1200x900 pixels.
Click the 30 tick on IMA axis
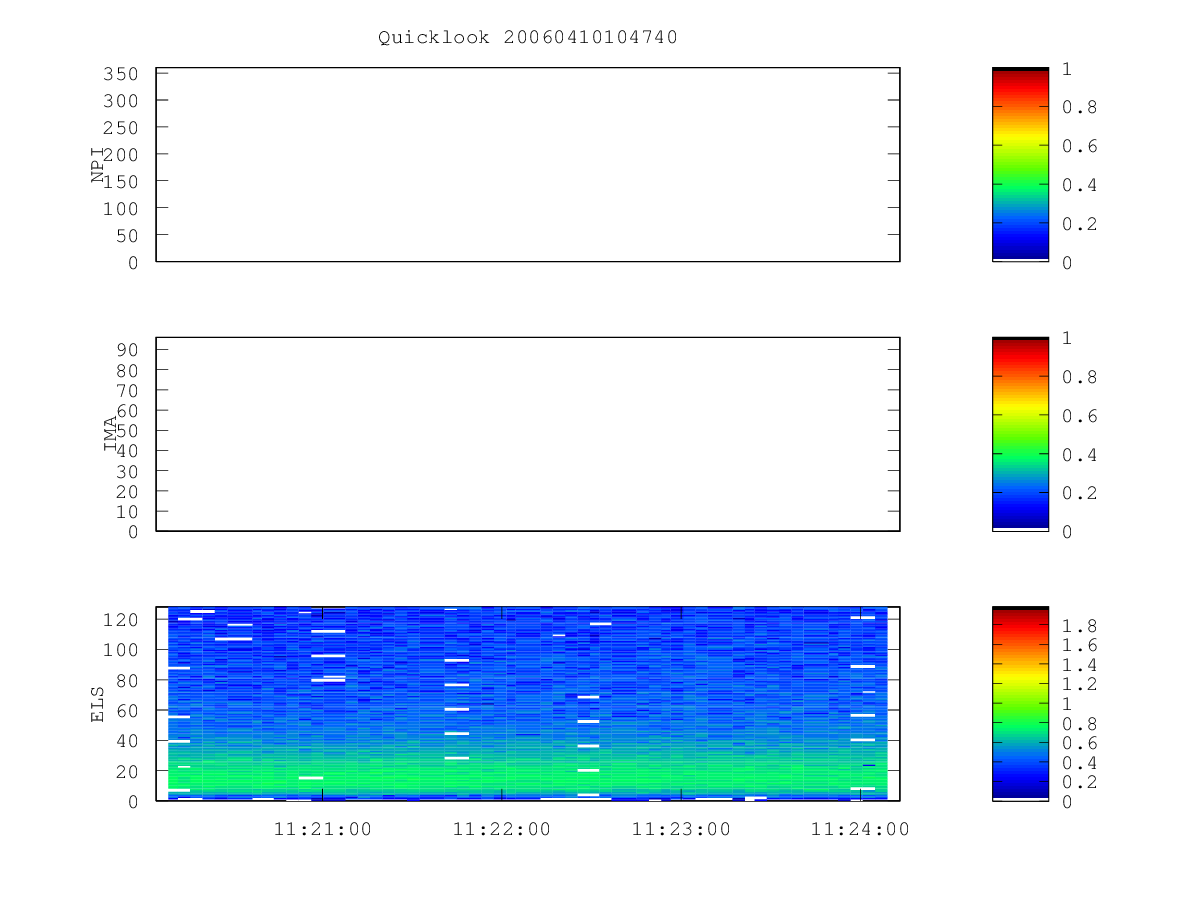[126, 471]
